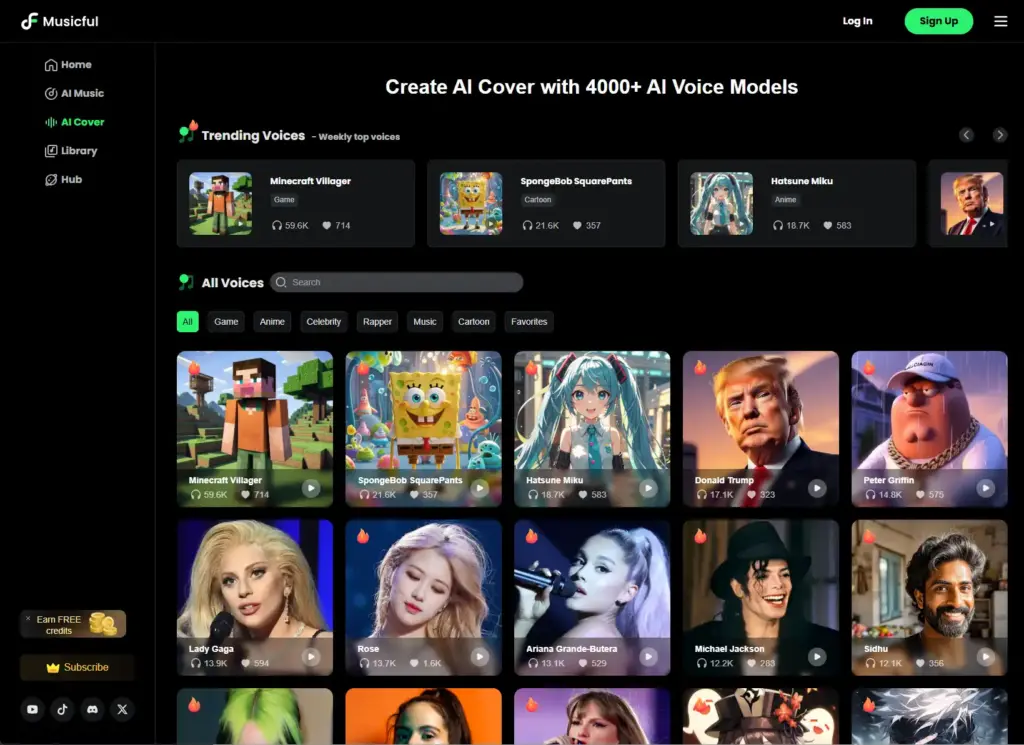Play the Sidhu voice preview
The image size is (1024, 745).
pos(985,656)
